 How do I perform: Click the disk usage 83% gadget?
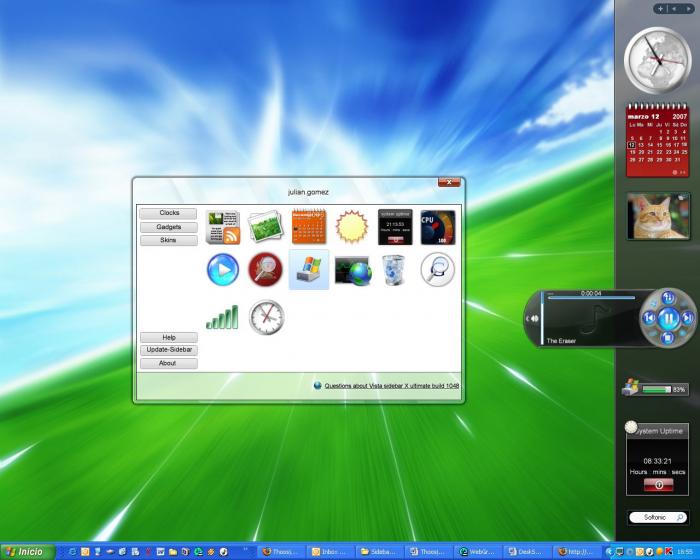(x=655, y=389)
